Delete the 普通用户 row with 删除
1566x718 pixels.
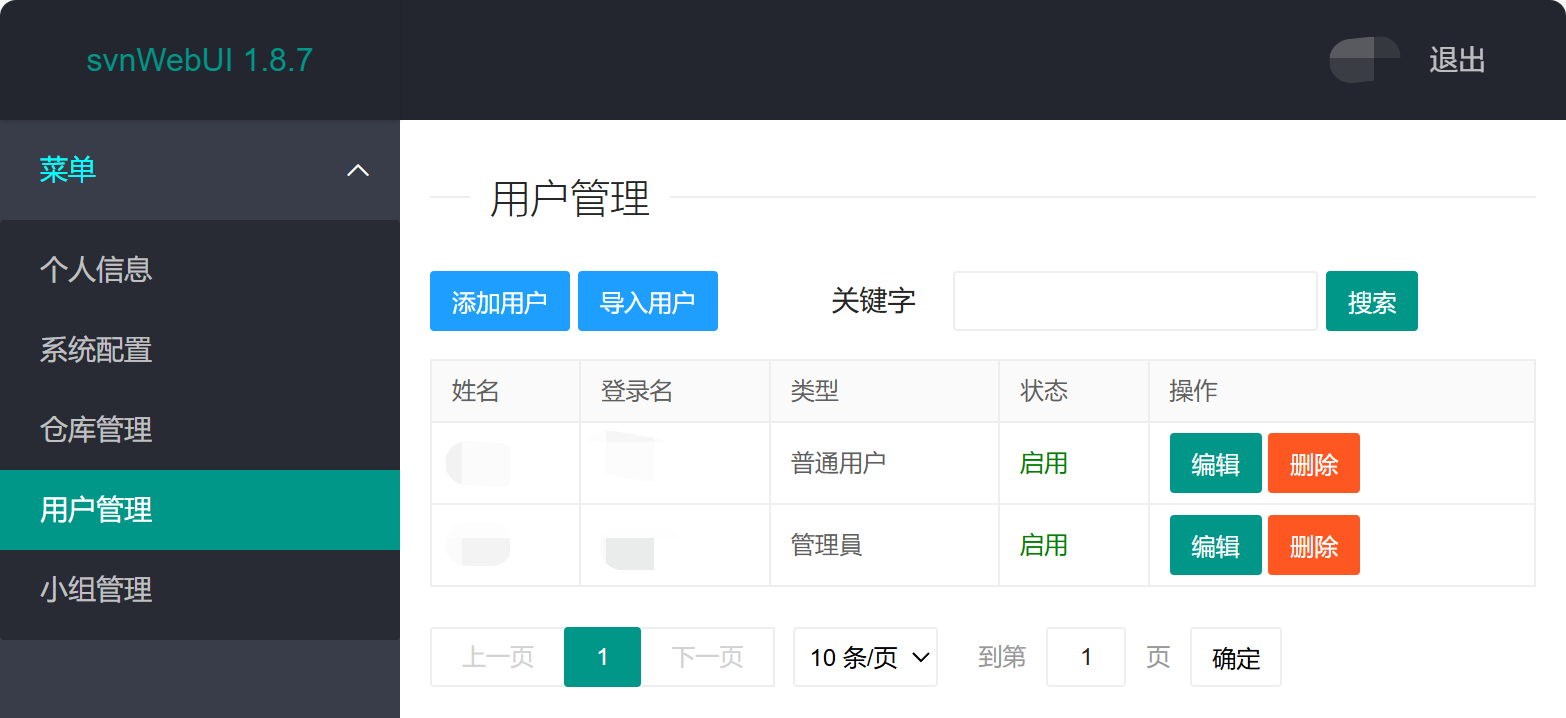(x=1313, y=464)
